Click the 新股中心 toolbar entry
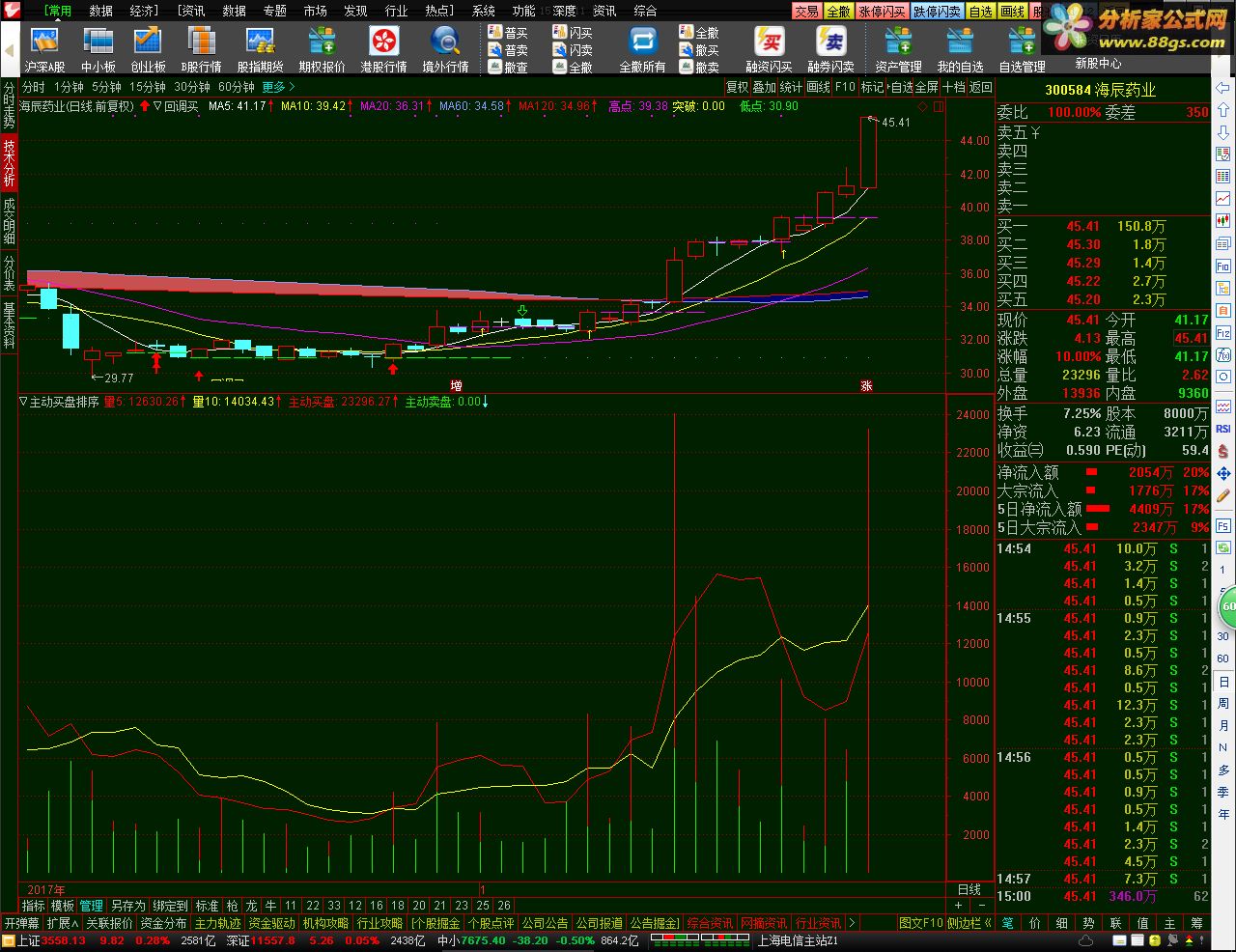This screenshot has height=952, width=1236. tap(1099, 64)
